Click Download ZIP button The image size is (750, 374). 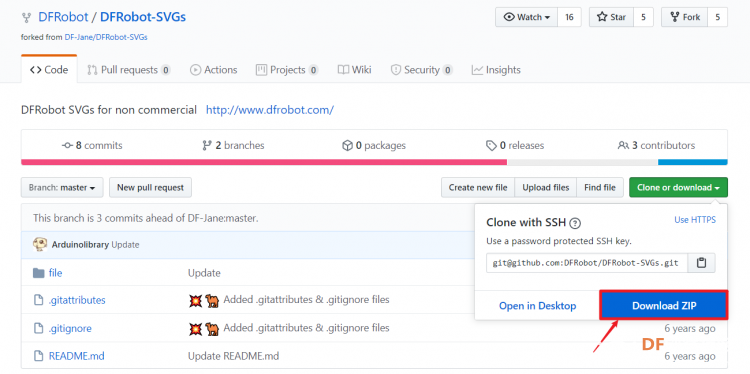pos(664,306)
